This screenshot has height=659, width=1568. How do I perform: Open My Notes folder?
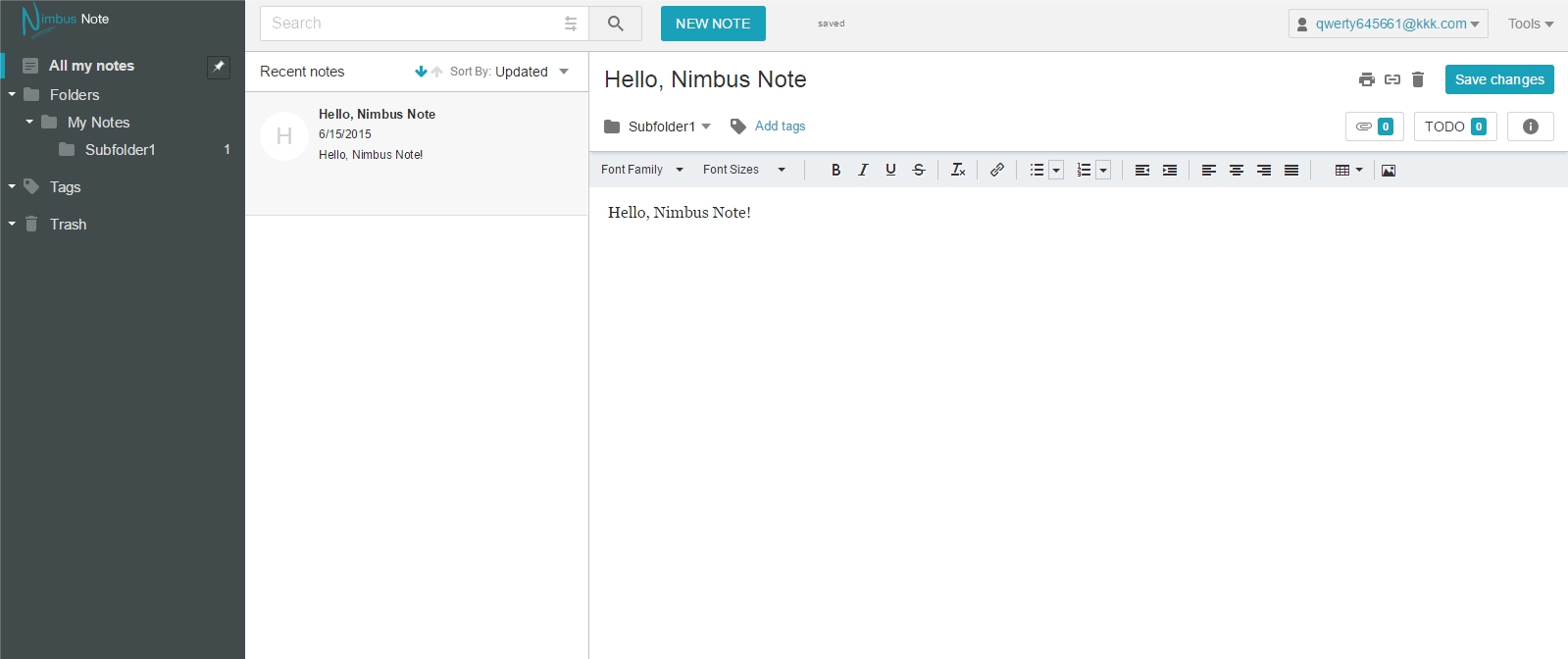pos(98,123)
